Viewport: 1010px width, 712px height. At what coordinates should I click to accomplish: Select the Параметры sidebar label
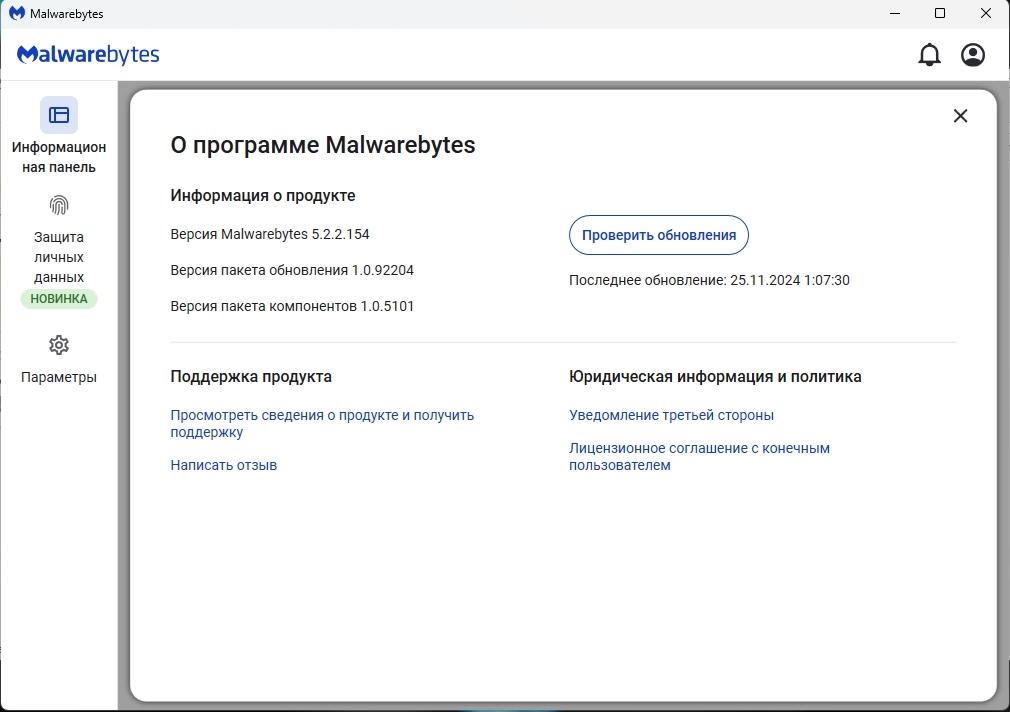59,377
